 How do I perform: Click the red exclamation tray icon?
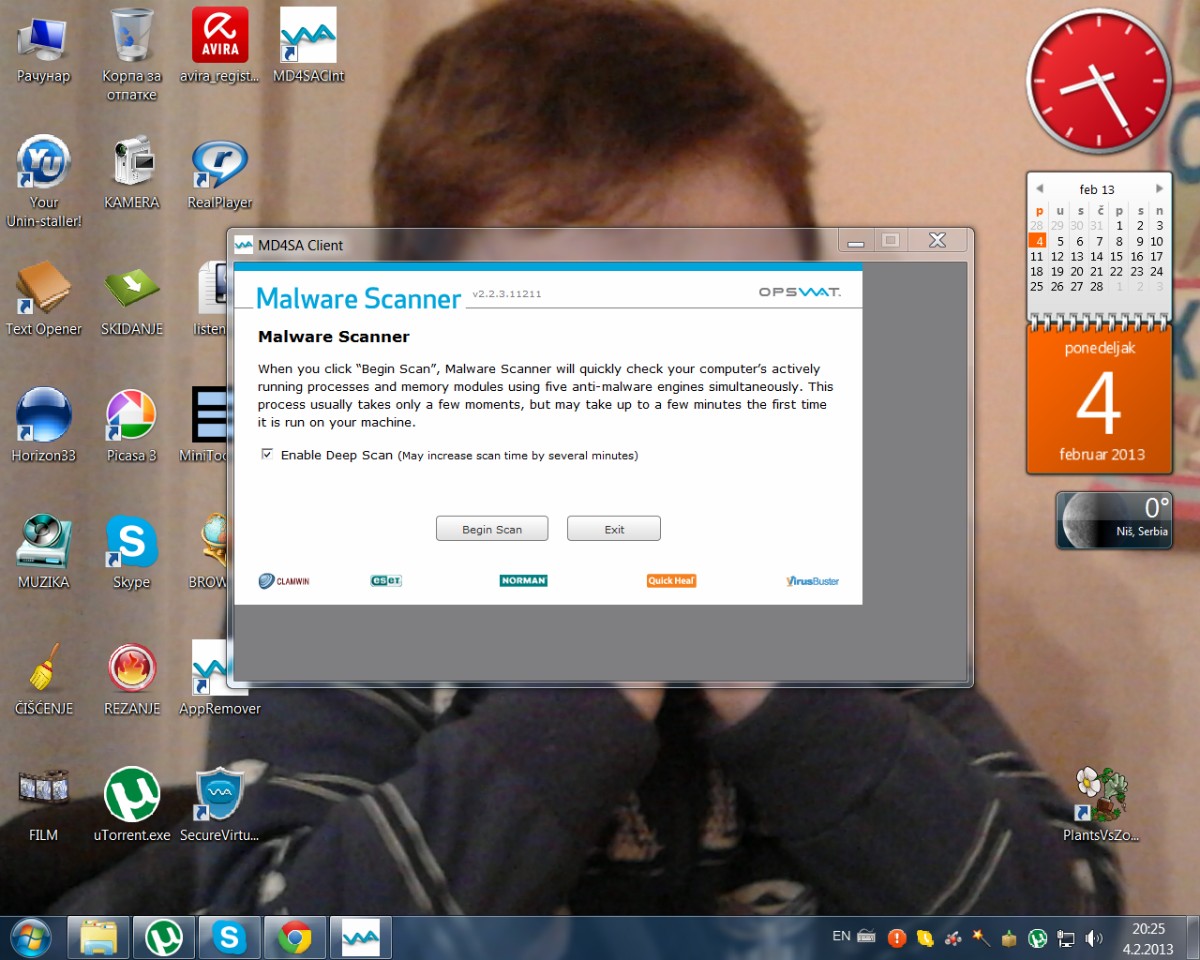tap(896, 938)
